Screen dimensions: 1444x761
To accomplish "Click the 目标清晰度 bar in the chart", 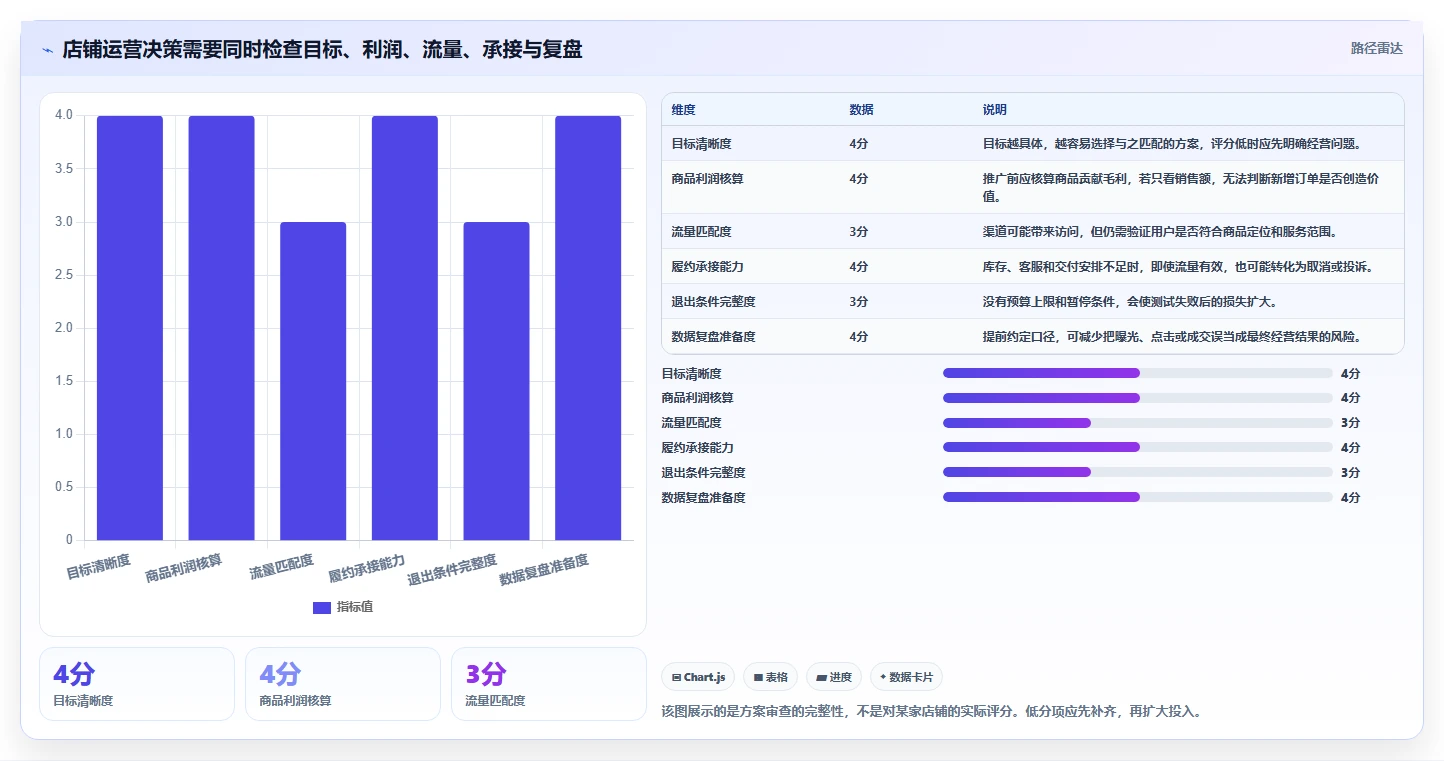I will pyautogui.click(x=130, y=328).
